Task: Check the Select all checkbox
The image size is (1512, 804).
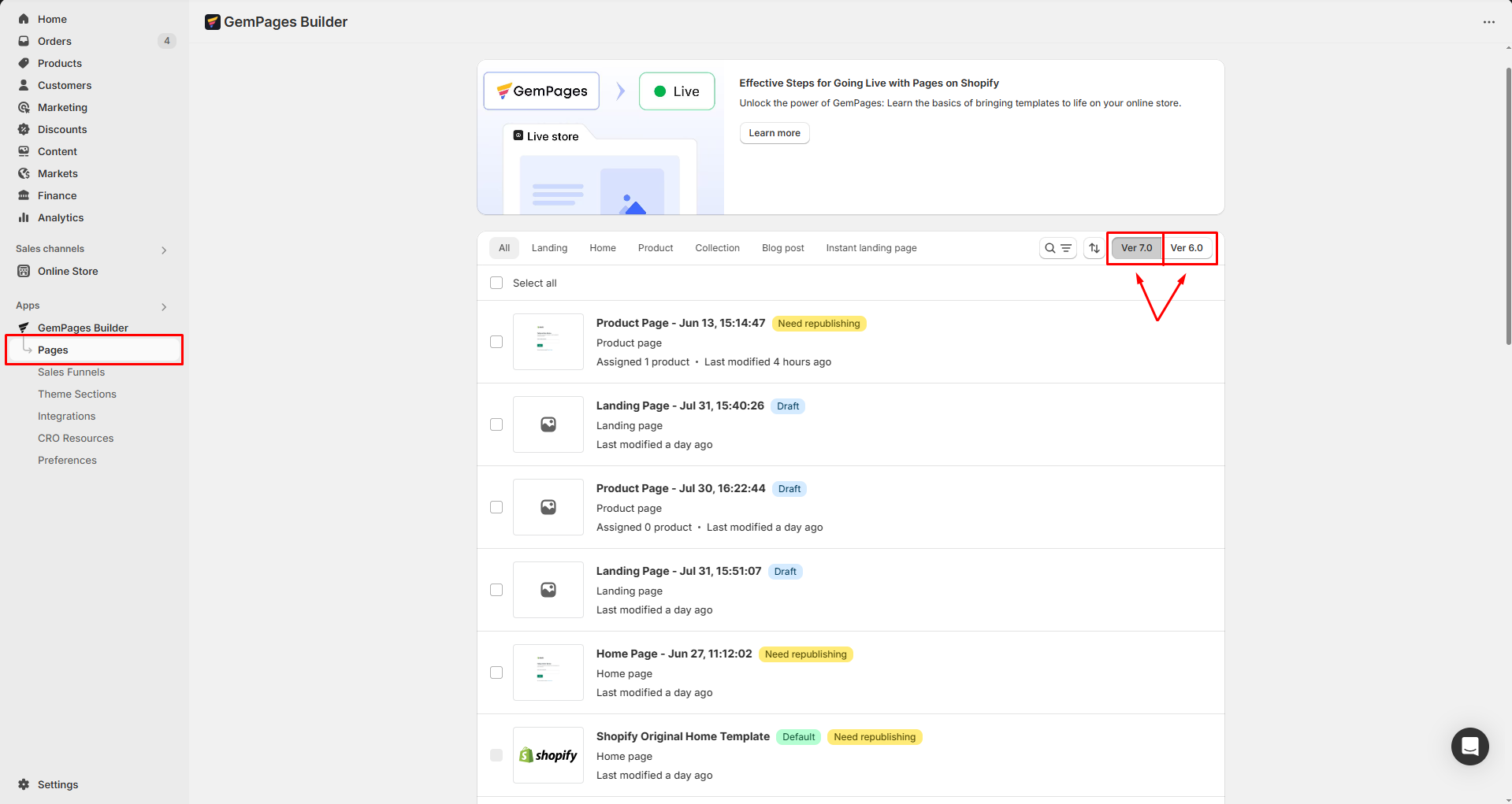Action: coord(496,283)
